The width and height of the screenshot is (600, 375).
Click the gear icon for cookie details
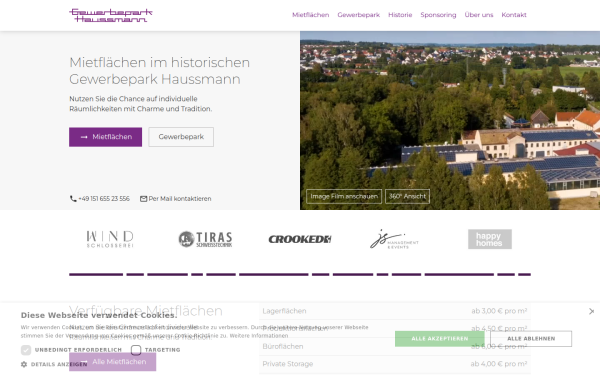pyautogui.click(x=24, y=364)
